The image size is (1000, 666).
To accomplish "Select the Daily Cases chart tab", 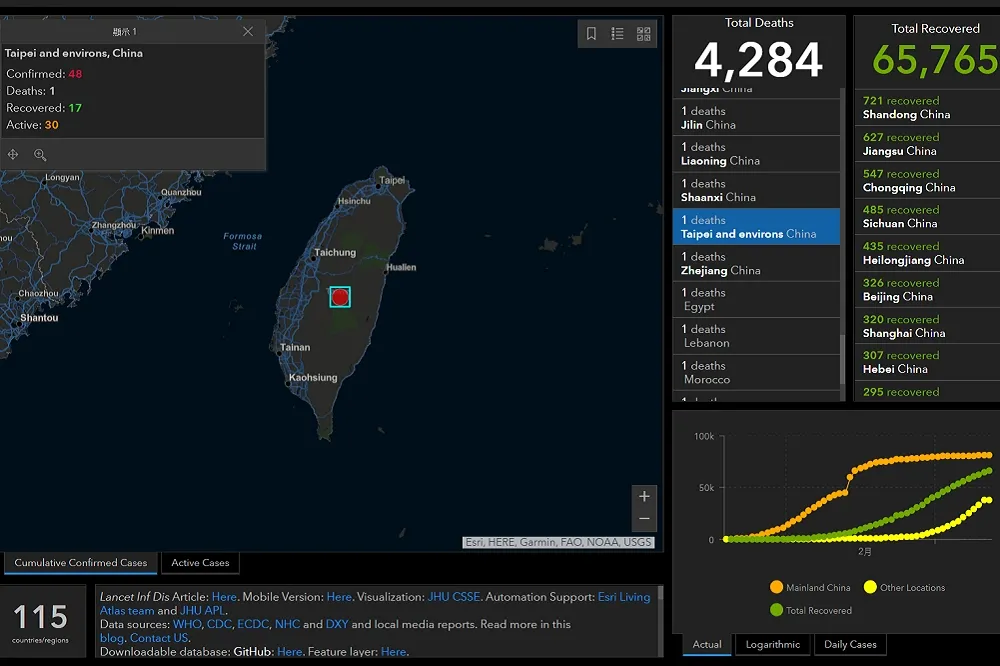I will (850, 644).
